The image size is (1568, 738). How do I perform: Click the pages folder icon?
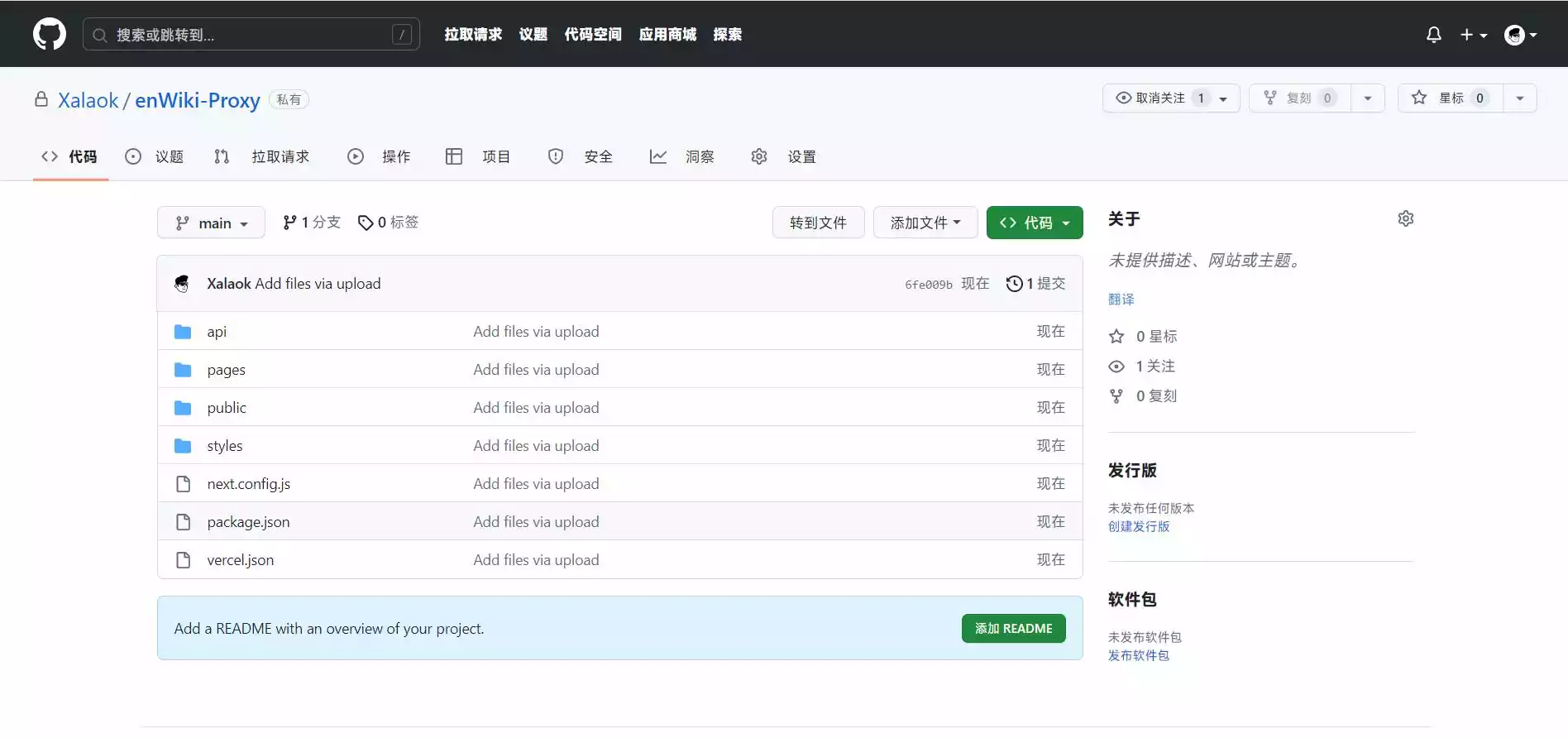[183, 370]
